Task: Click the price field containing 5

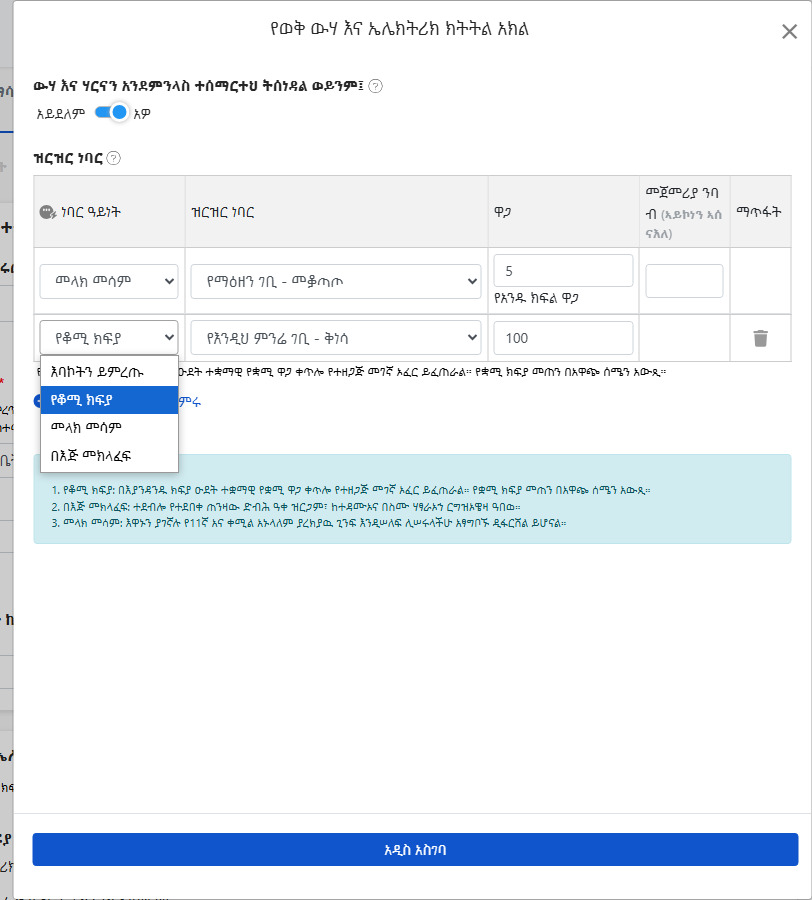Action: coord(563,271)
